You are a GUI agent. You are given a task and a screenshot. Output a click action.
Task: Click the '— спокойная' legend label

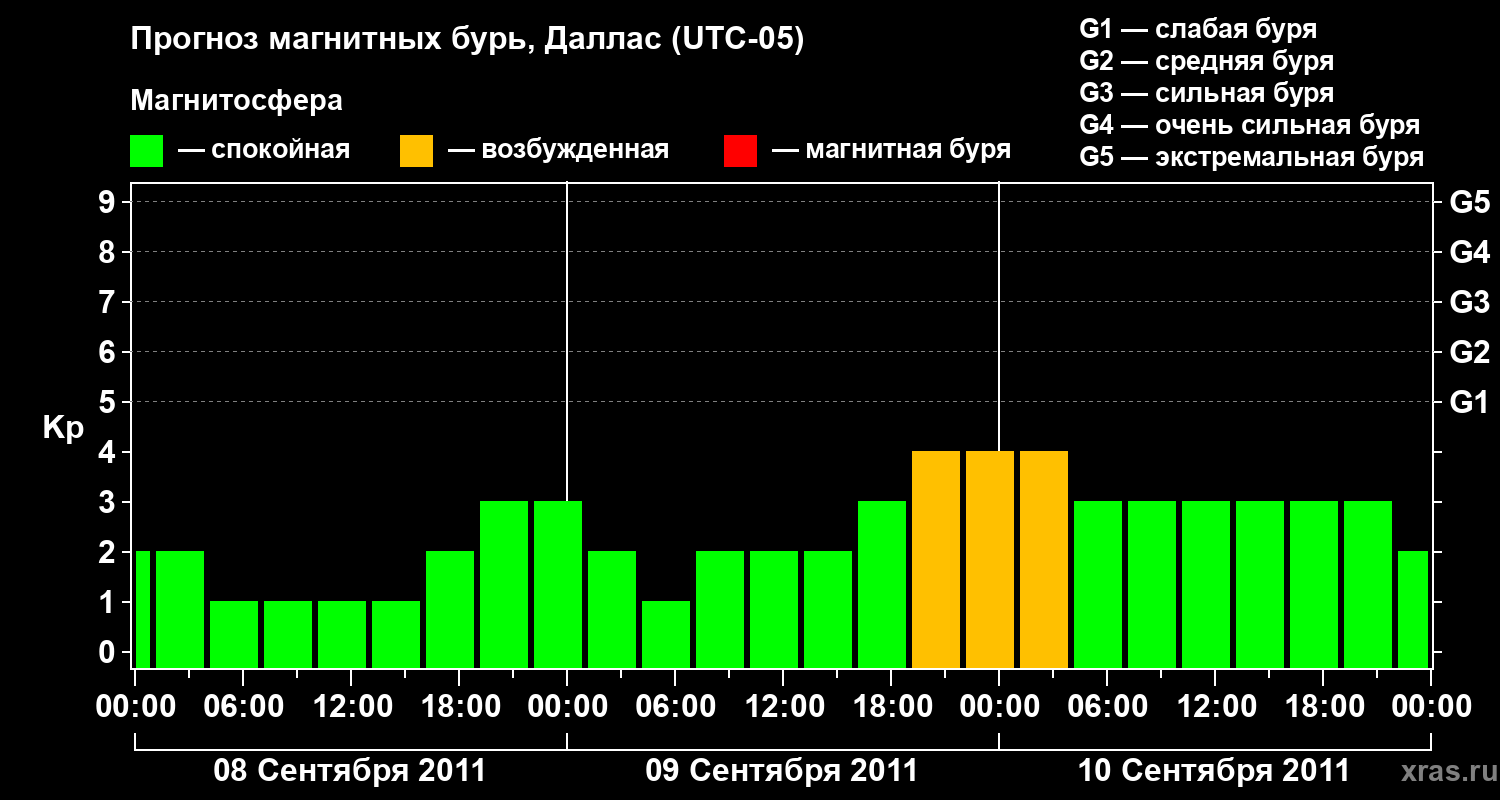264,151
